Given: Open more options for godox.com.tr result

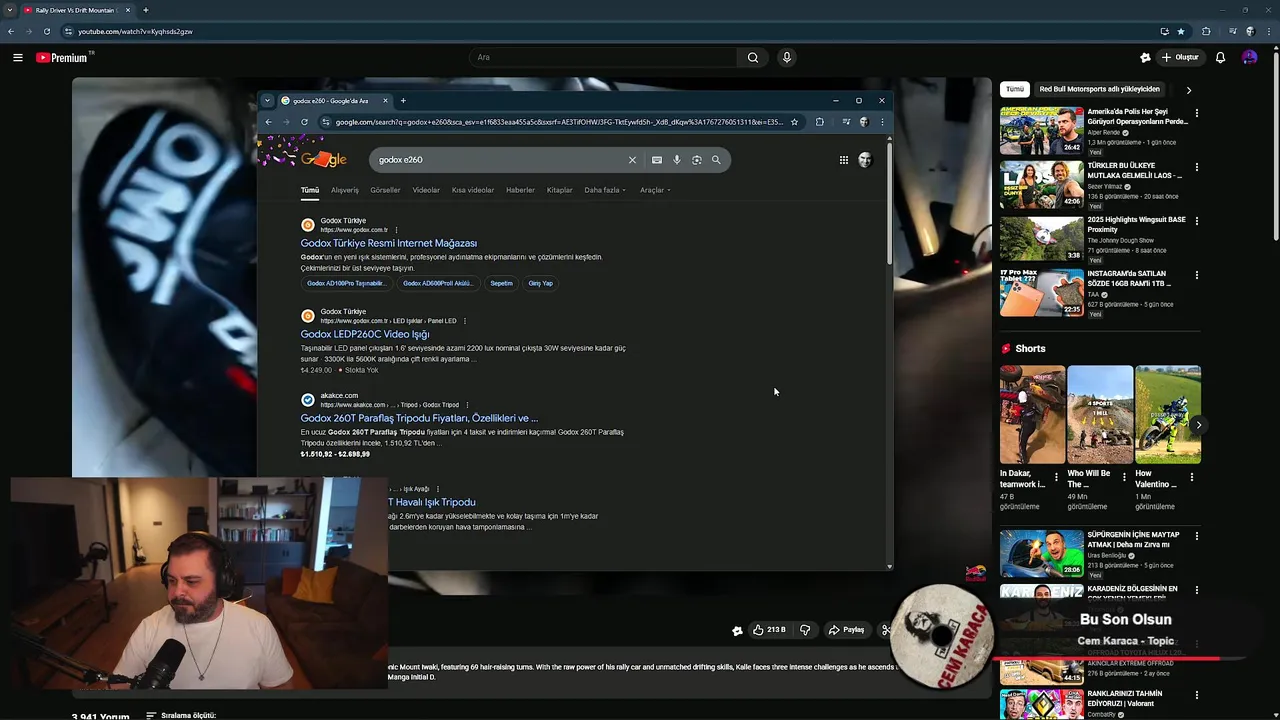Looking at the screenshot, I should coord(396,230).
